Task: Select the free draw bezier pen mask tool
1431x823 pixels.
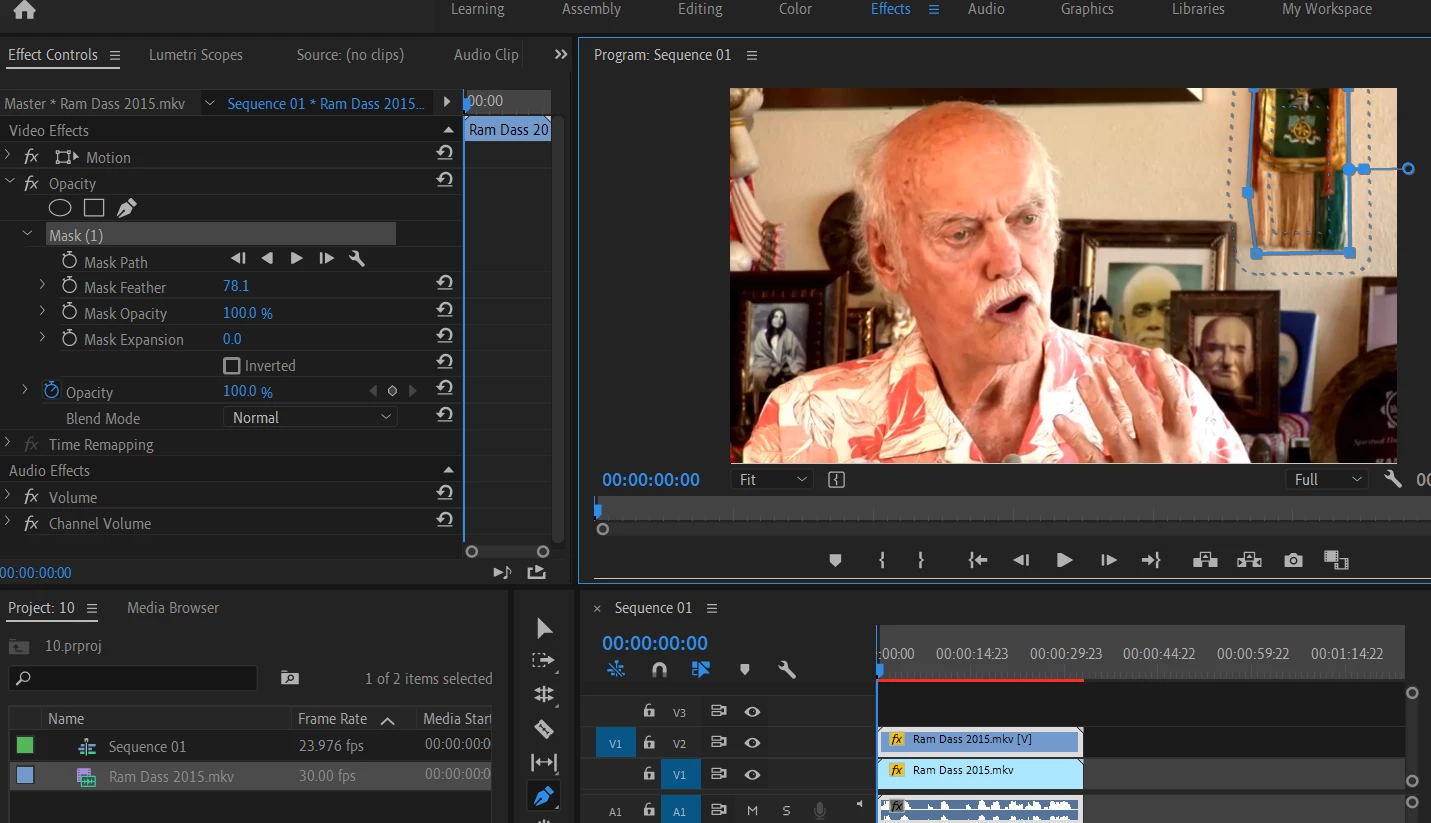Action: pos(127,208)
